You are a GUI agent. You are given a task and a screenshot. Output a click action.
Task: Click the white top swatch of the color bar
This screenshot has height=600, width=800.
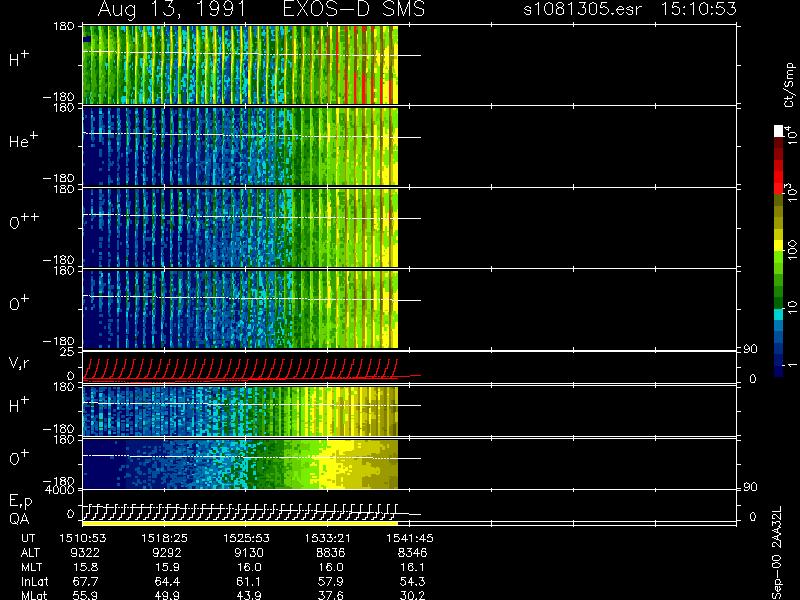(x=779, y=131)
